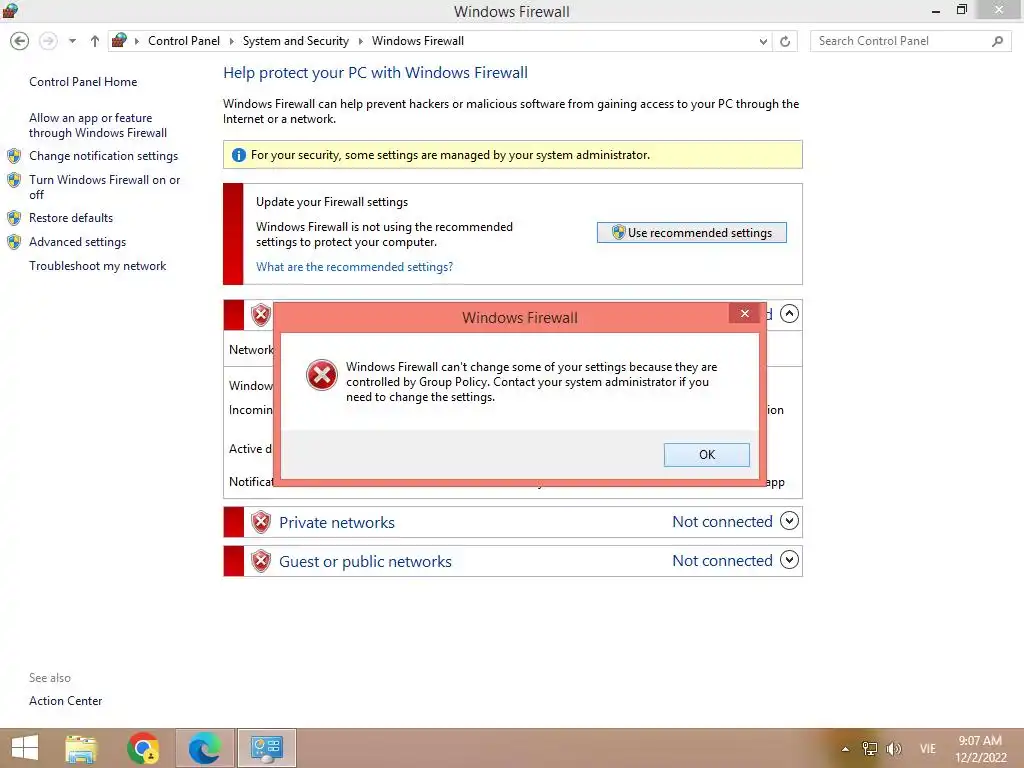Click shield icon beside Turn Windows Firewall on or off
Image resolution: width=1024 pixels, height=768 pixels.
[14, 180]
